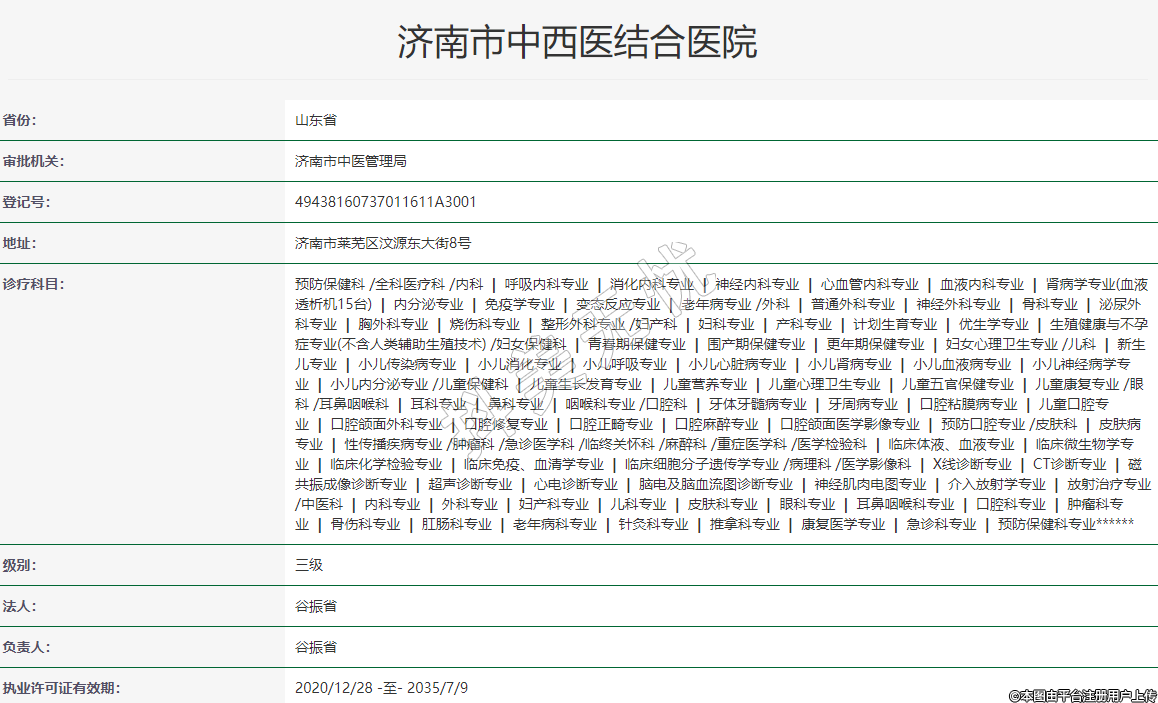Select the 诊疗科目 row label
The height and width of the screenshot is (703, 1158).
pos(33,284)
